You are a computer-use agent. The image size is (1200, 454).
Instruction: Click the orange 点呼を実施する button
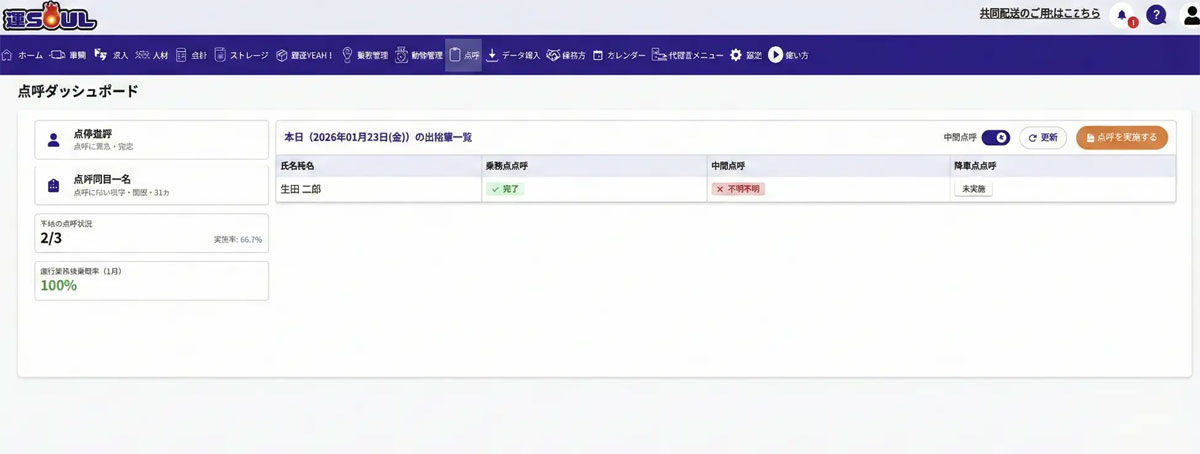[1122, 138]
